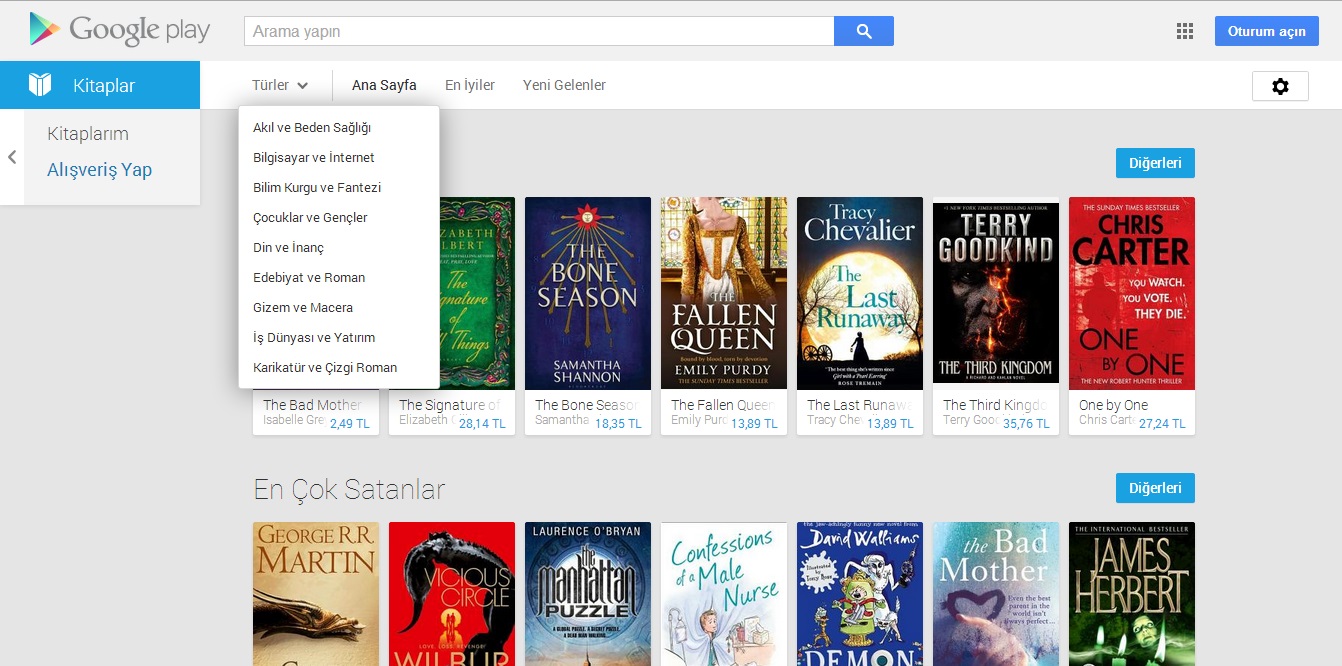Viewport: 1342px width, 666px height.
Task: Open The Fallen Queen book cover
Action: click(x=724, y=293)
